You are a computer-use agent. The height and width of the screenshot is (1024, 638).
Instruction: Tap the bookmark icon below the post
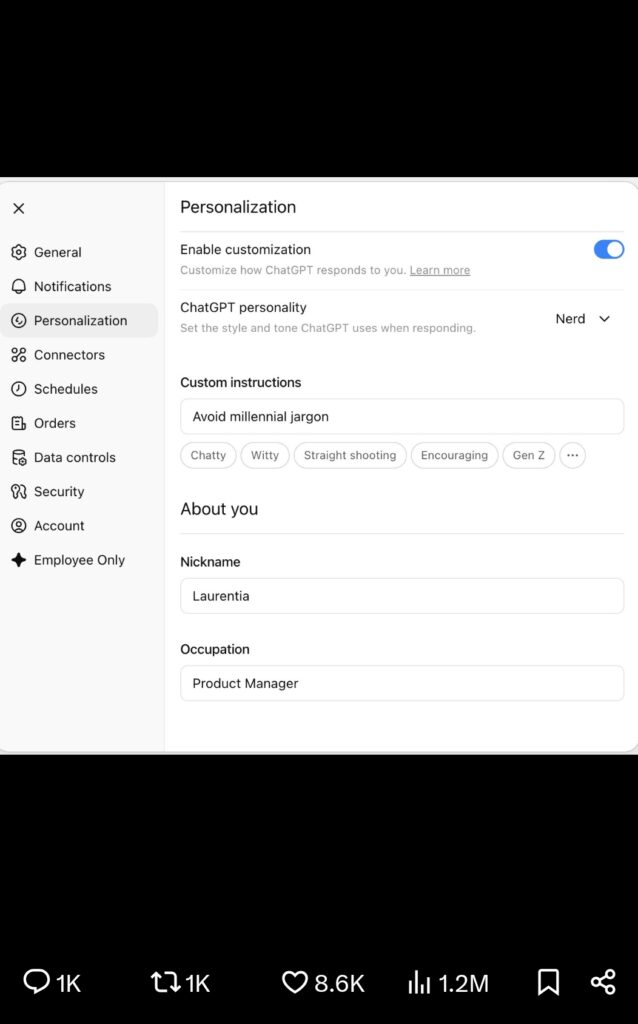coord(548,983)
